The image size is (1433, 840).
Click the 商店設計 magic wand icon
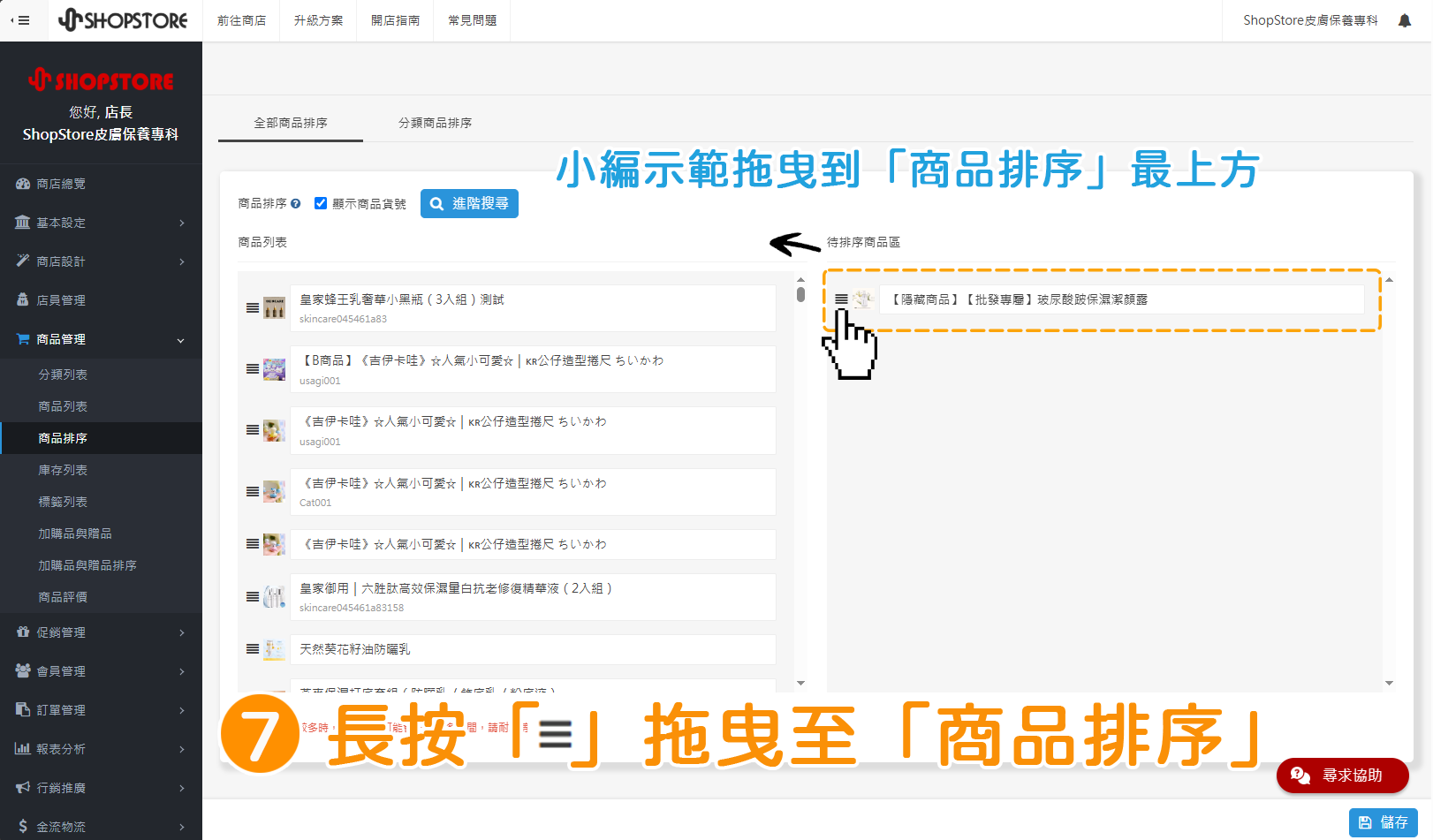(x=23, y=261)
